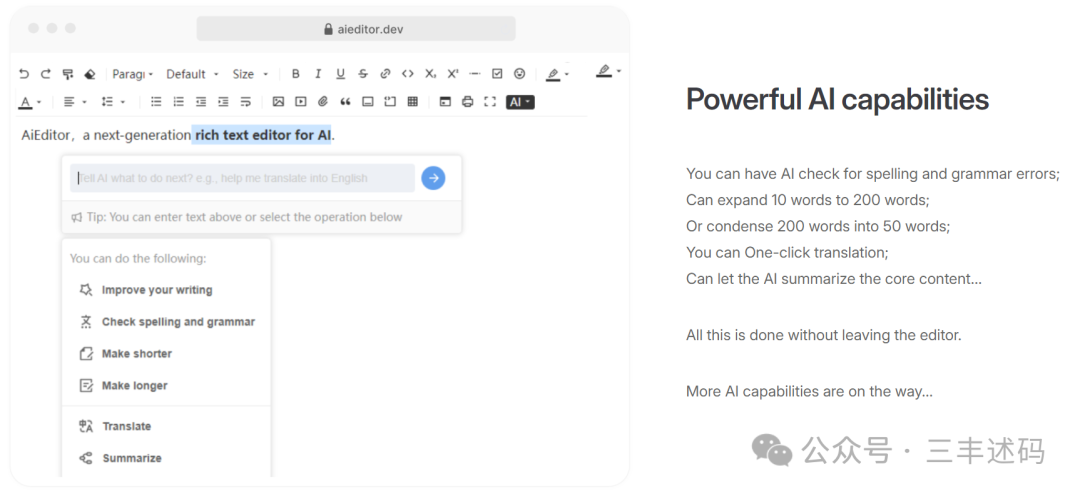The height and width of the screenshot is (494, 1080).
Task: Pick the Summarize option
Action: 121,458
